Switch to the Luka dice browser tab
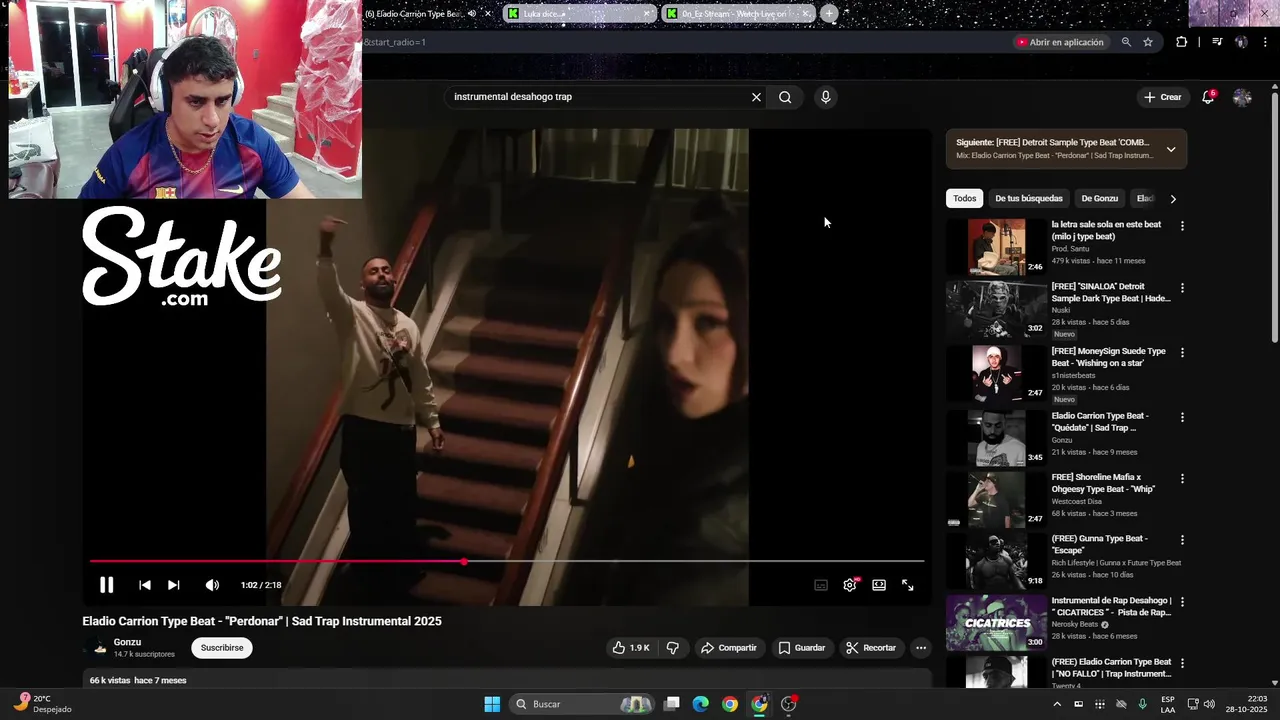 580,14
